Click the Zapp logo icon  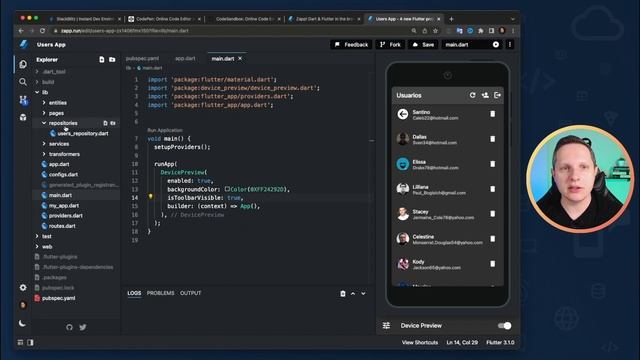pyautogui.click(x=24, y=44)
